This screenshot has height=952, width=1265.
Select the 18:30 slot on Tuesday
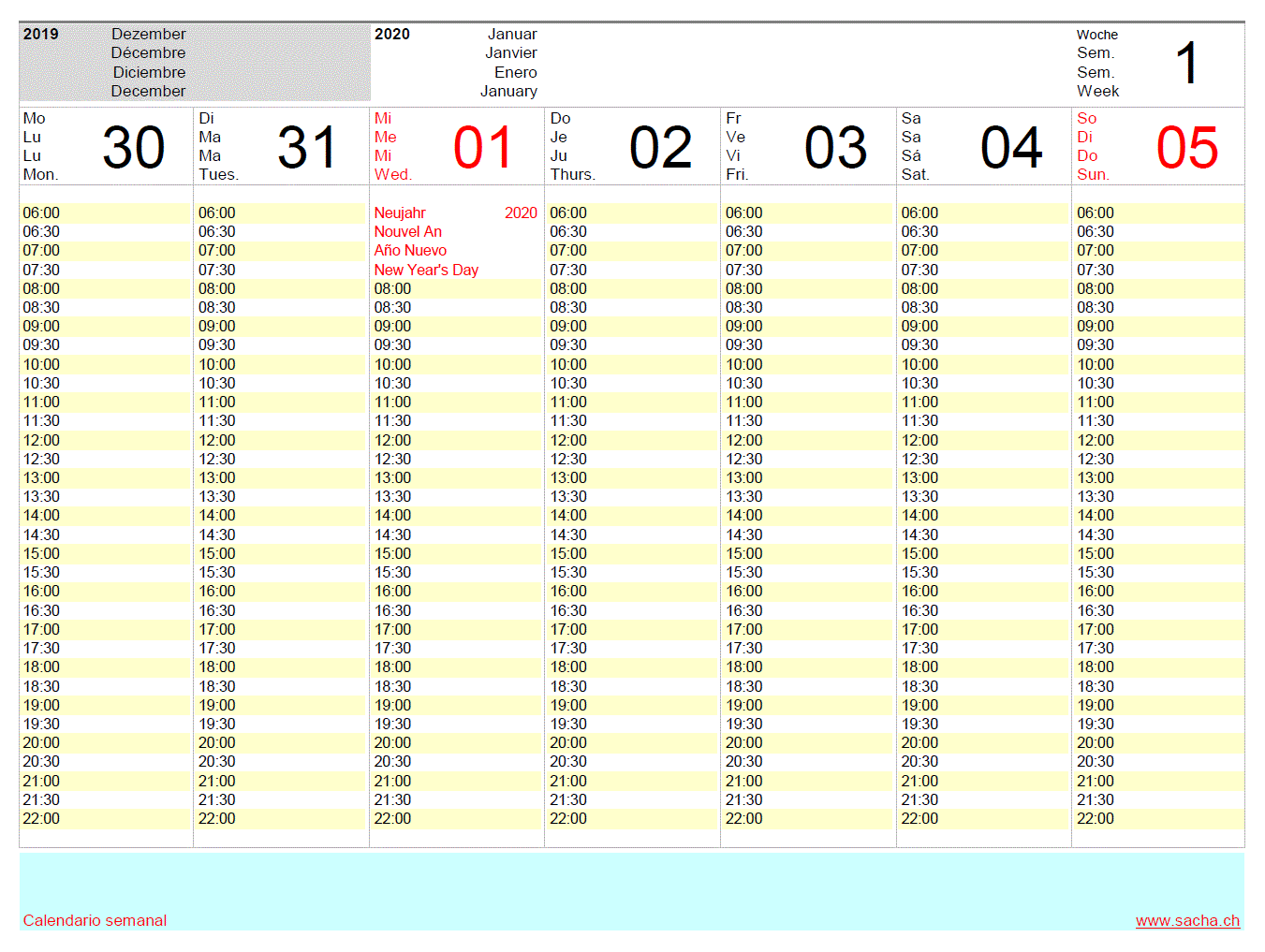pos(281,687)
